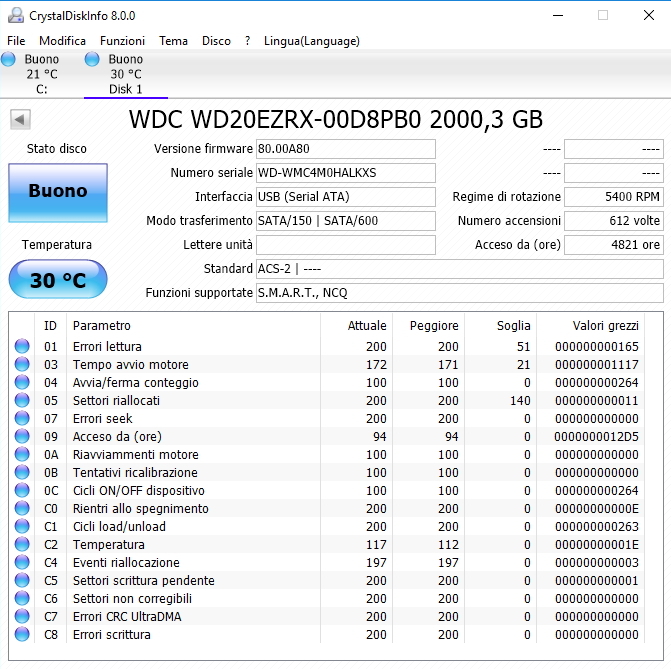Click the Funzioni supportate field

460,293
